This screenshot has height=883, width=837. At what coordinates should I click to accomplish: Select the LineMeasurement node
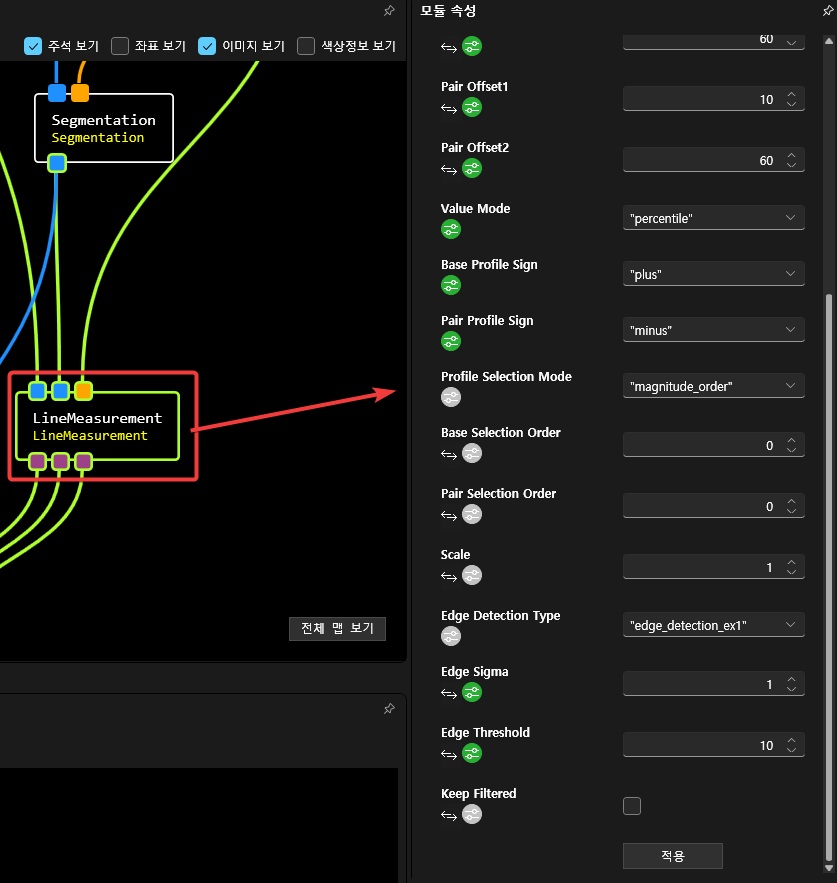click(x=97, y=426)
